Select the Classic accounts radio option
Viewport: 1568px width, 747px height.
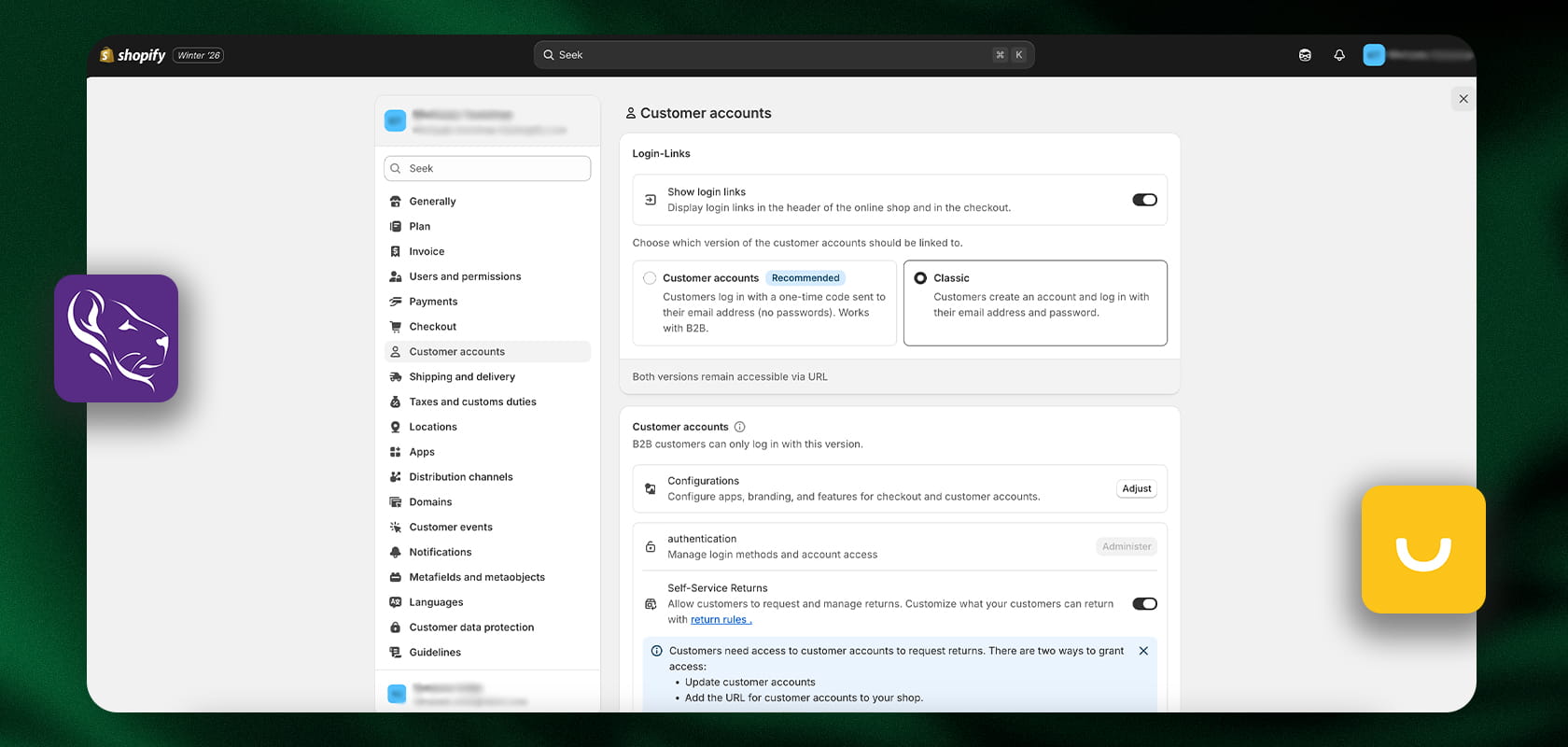(920, 278)
